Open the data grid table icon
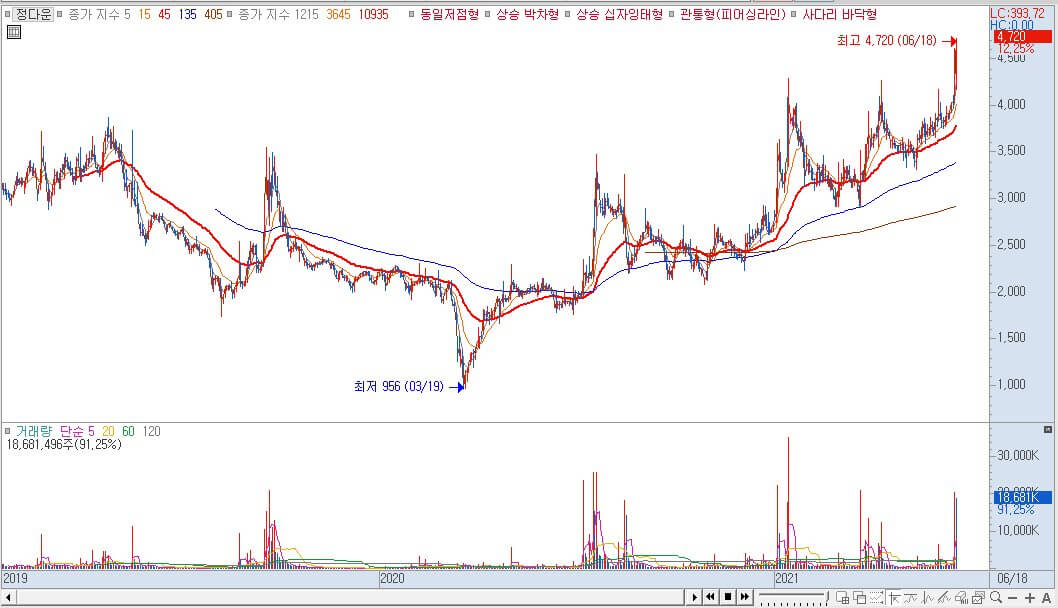Image resolution: width=1058 pixels, height=608 pixels. [x=13, y=32]
